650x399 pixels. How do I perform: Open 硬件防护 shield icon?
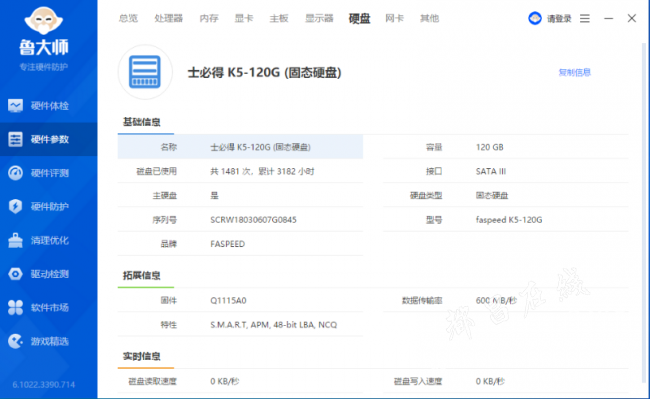coord(15,206)
